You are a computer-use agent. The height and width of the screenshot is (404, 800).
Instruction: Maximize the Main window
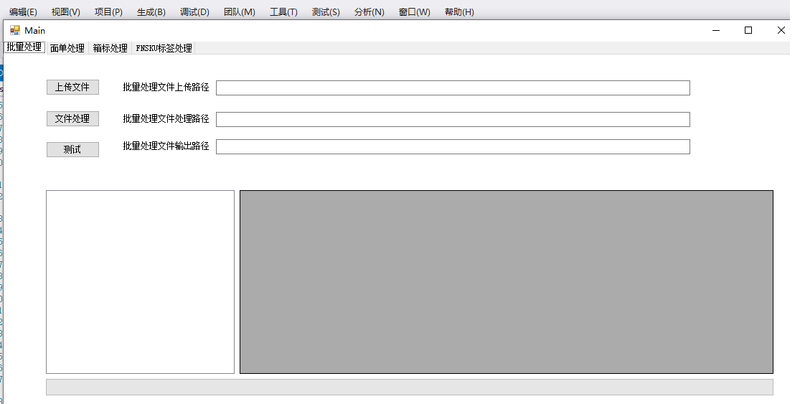tap(748, 31)
